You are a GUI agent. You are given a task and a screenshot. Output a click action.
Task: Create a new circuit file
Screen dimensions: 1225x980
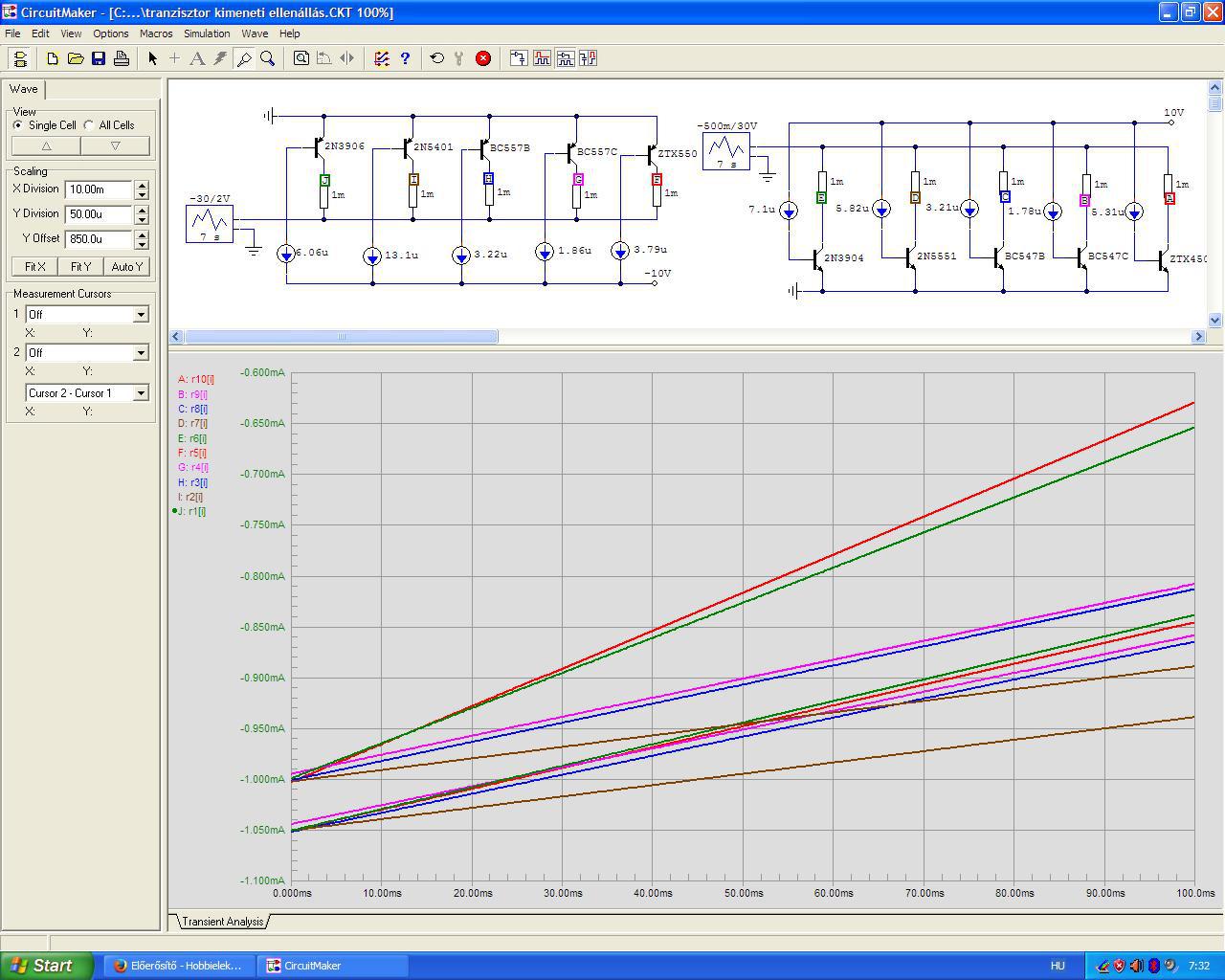[53, 58]
